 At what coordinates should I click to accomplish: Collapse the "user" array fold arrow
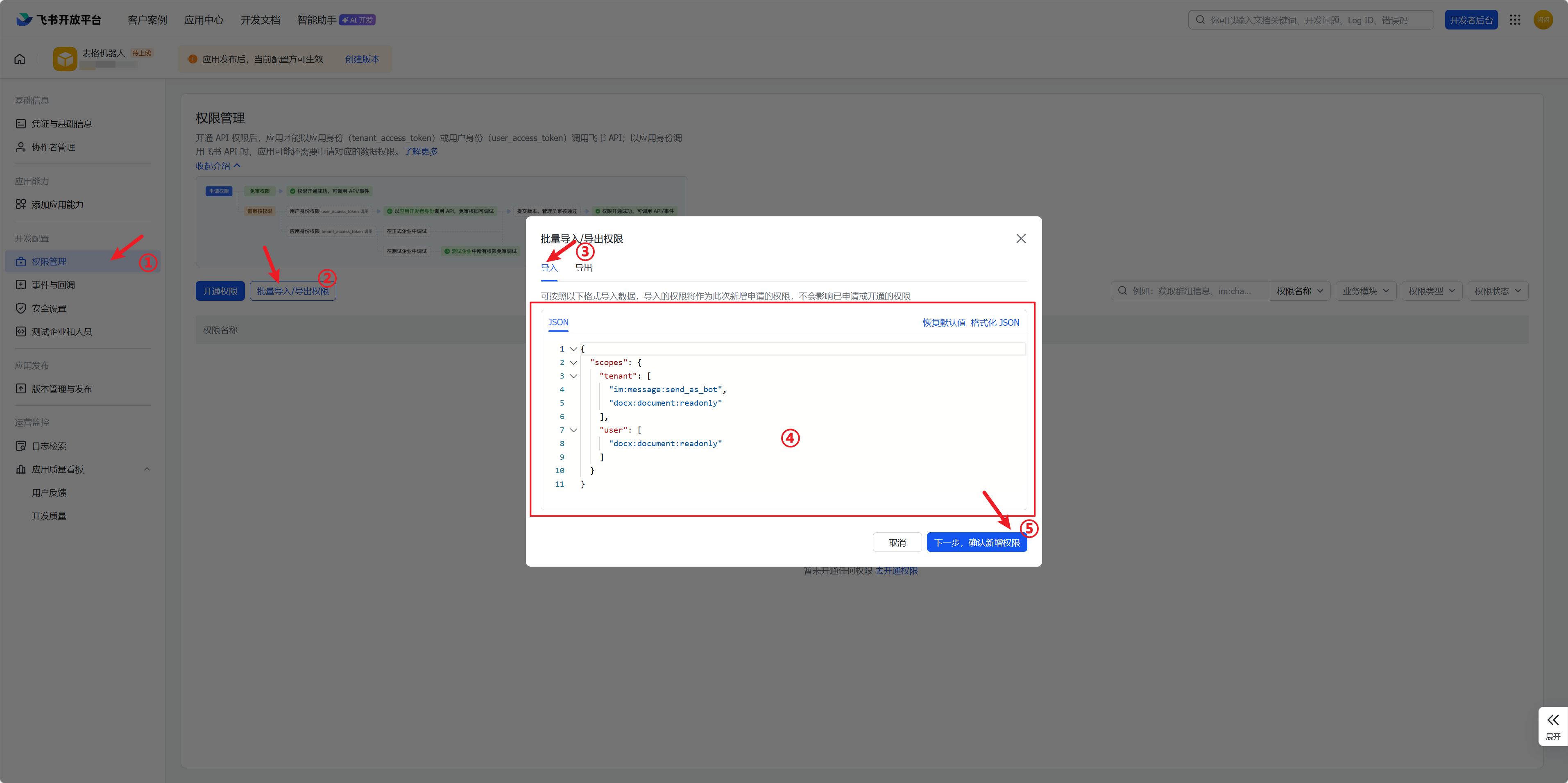point(573,430)
